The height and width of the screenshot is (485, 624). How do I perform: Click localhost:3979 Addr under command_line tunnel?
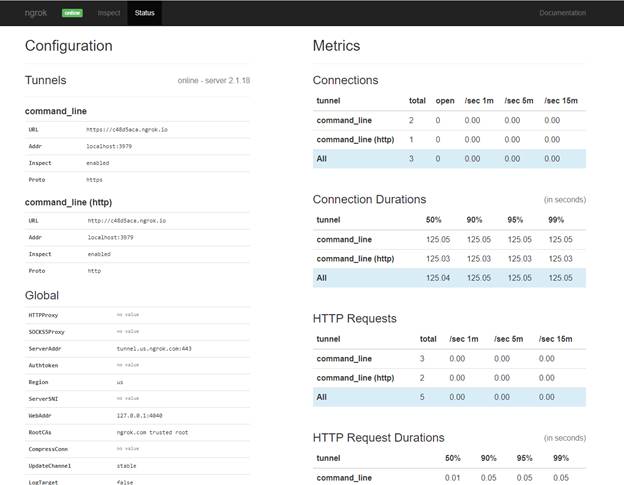109,146
